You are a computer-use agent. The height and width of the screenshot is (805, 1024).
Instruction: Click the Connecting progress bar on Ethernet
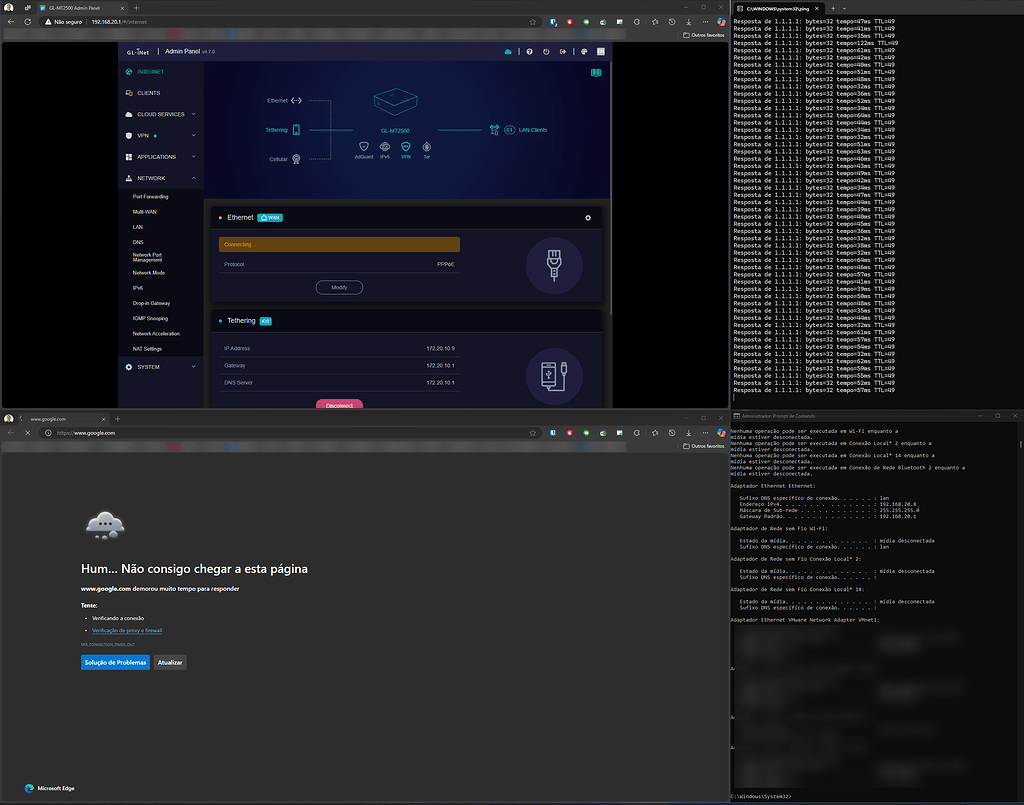[x=337, y=244]
